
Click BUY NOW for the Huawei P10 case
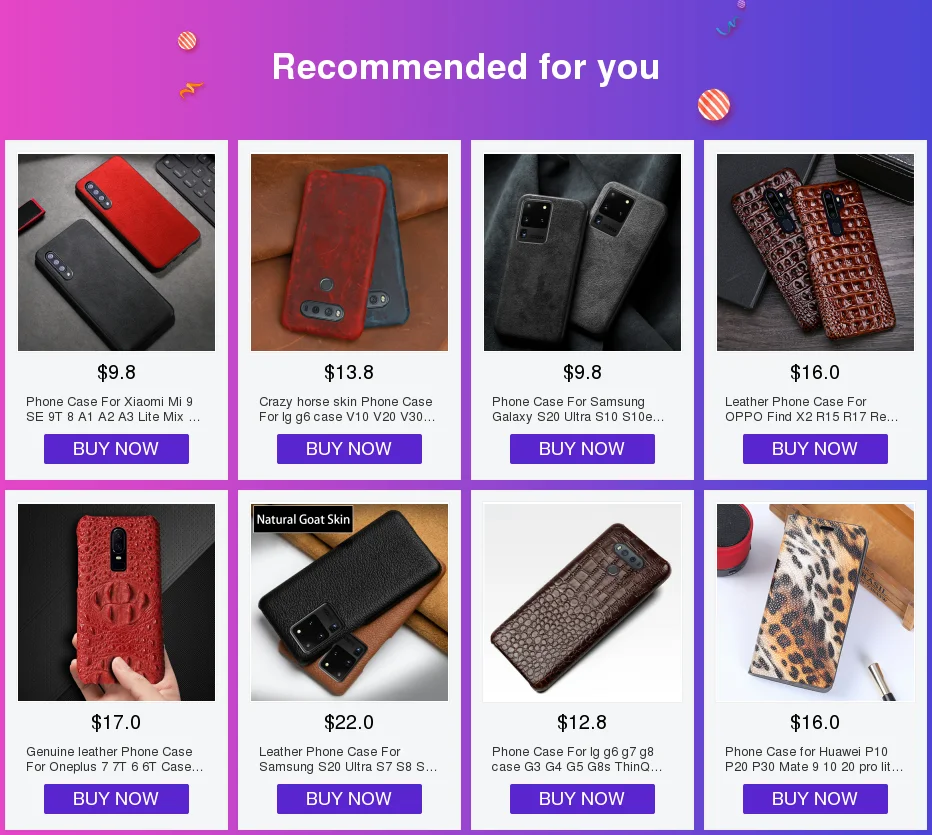coord(816,799)
